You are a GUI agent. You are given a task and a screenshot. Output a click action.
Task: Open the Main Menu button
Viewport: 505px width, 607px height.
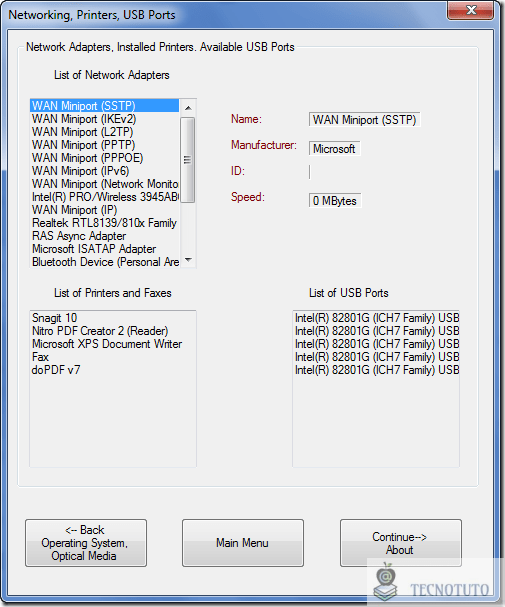(x=243, y=543)
